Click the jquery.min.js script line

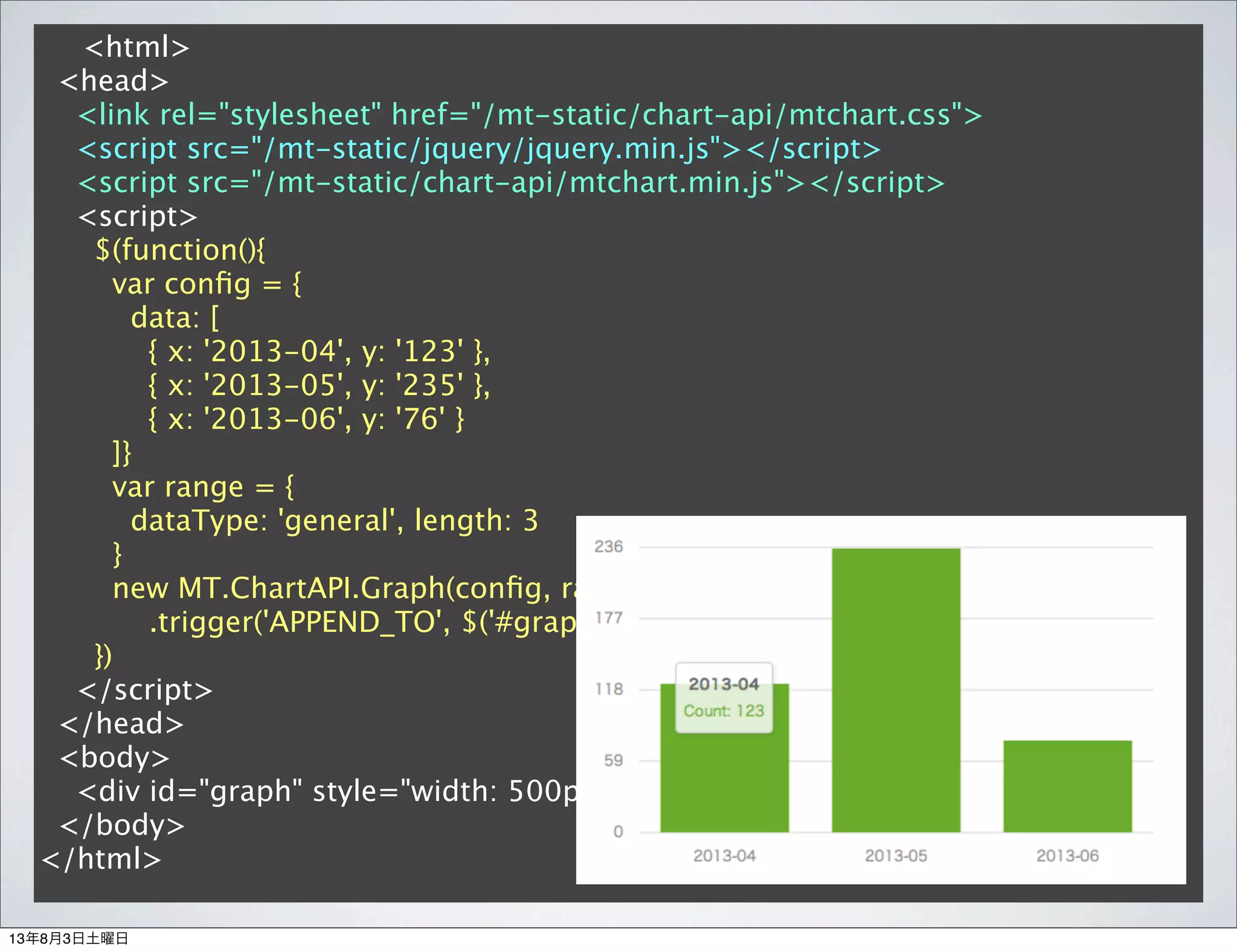coord(480,149)
